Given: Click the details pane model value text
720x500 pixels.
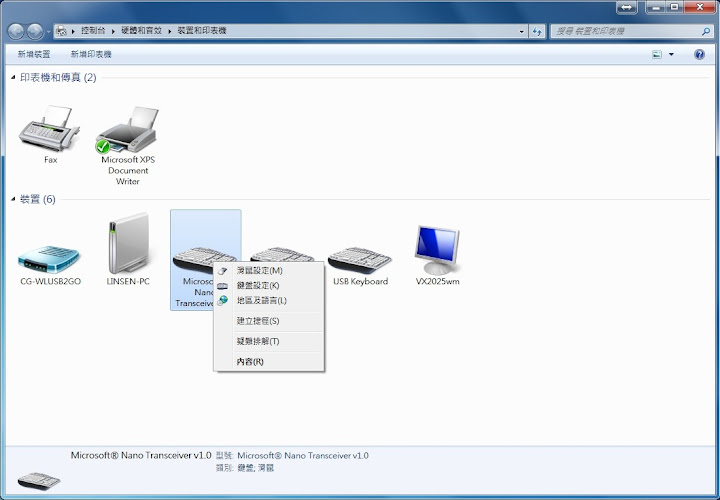Looking at the screenshot, I should 303,456.
